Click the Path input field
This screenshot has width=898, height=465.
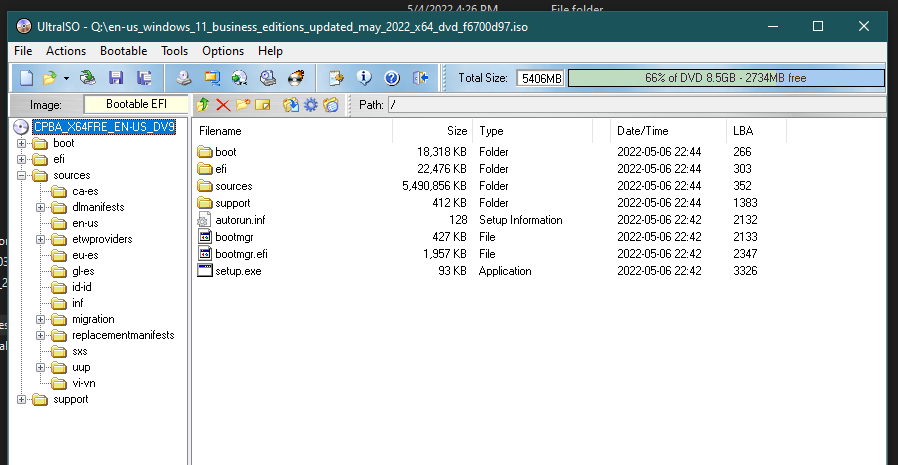point(637,105)
